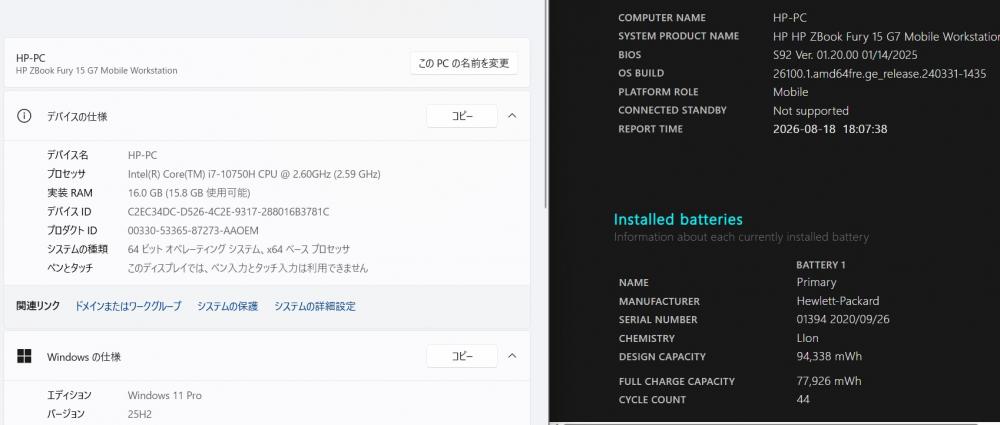Click the Windows 11 Pro edition value
This screenshot has height=425, width=1000.
pos(165,396)
